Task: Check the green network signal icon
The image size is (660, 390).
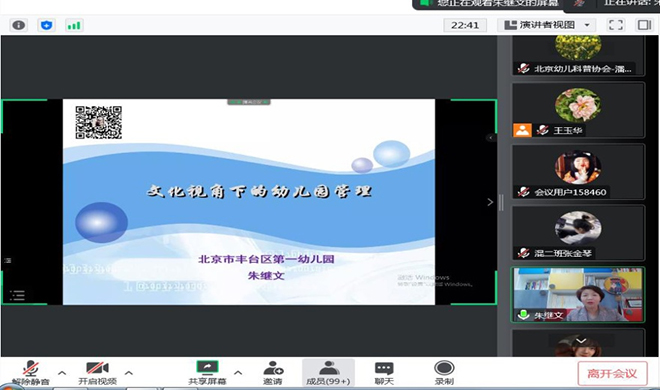Action: pyautogui.click(x=74, y=25)
